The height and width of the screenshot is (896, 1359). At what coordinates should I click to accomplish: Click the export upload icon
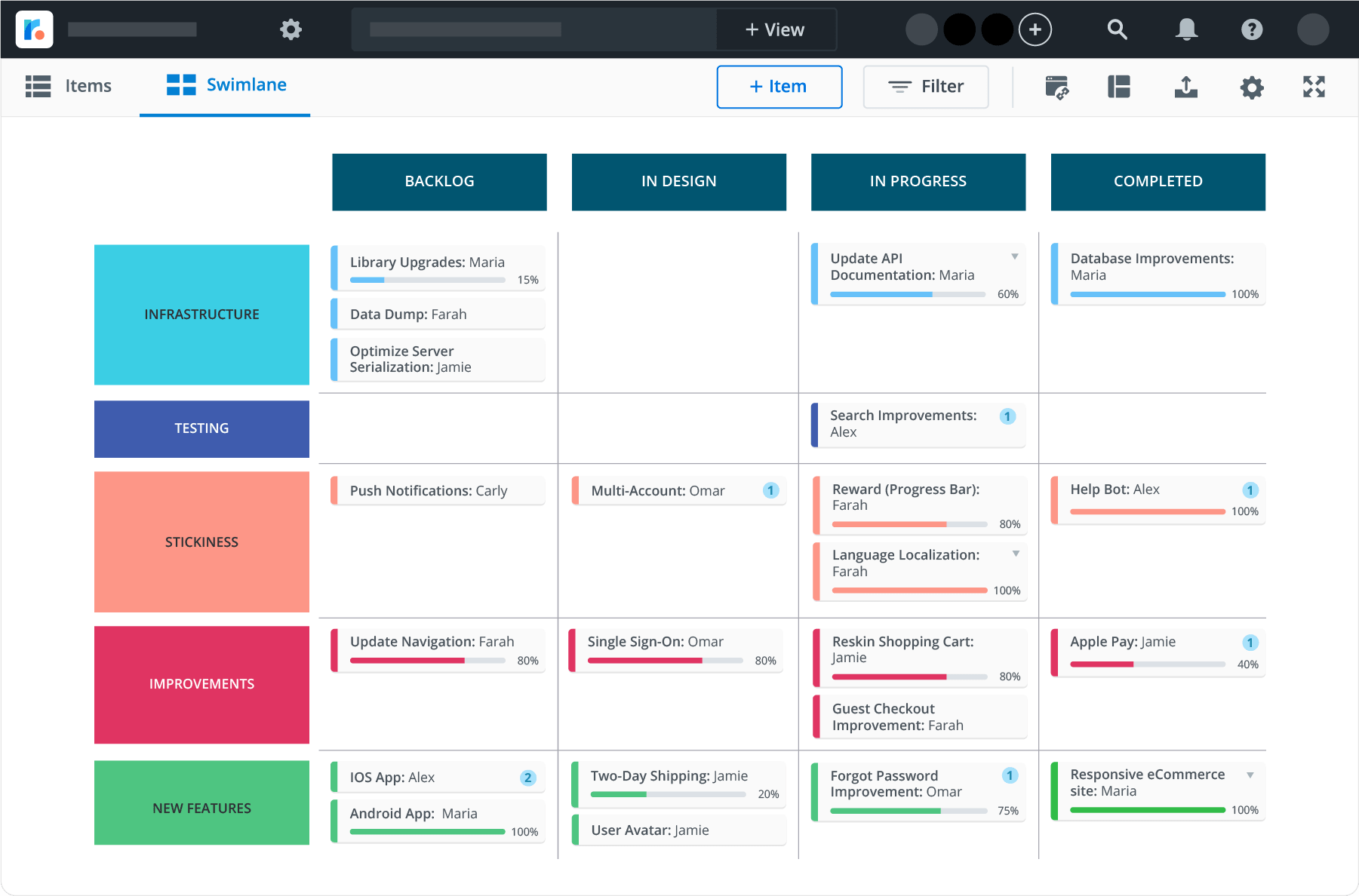[x=1185, y=87]
